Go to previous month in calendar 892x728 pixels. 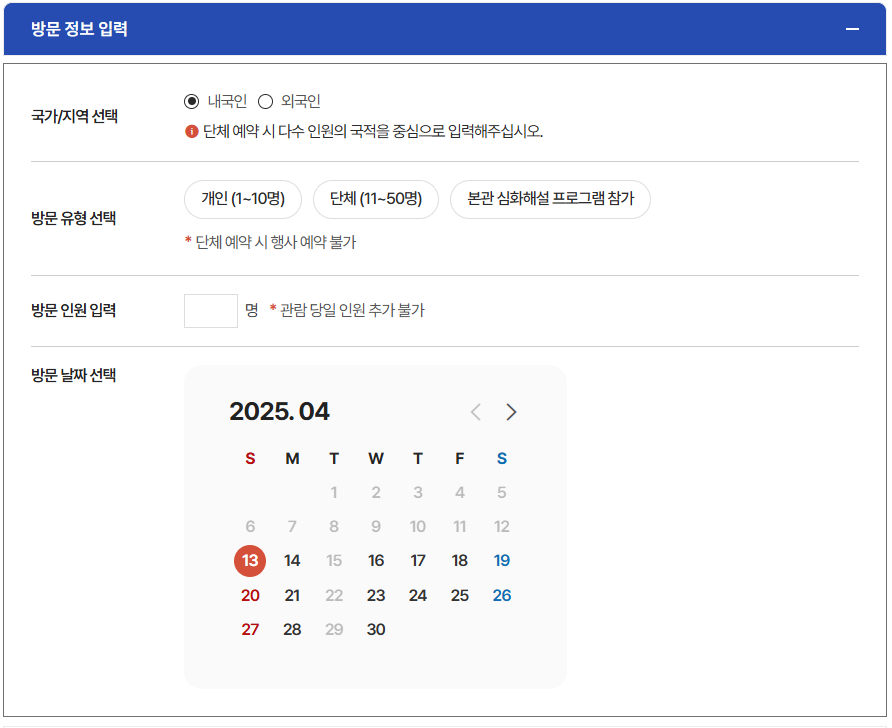[476, 412]
